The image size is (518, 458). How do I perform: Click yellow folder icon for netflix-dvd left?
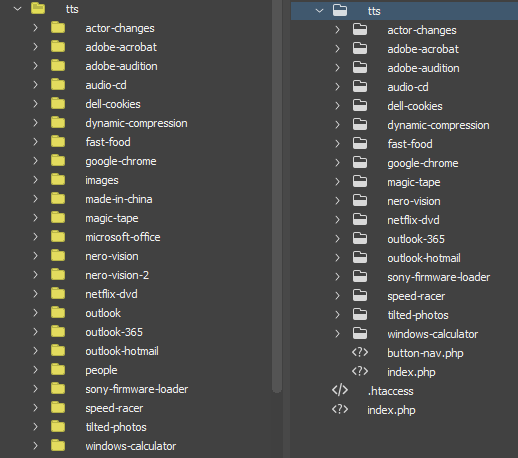click(58, 294)
